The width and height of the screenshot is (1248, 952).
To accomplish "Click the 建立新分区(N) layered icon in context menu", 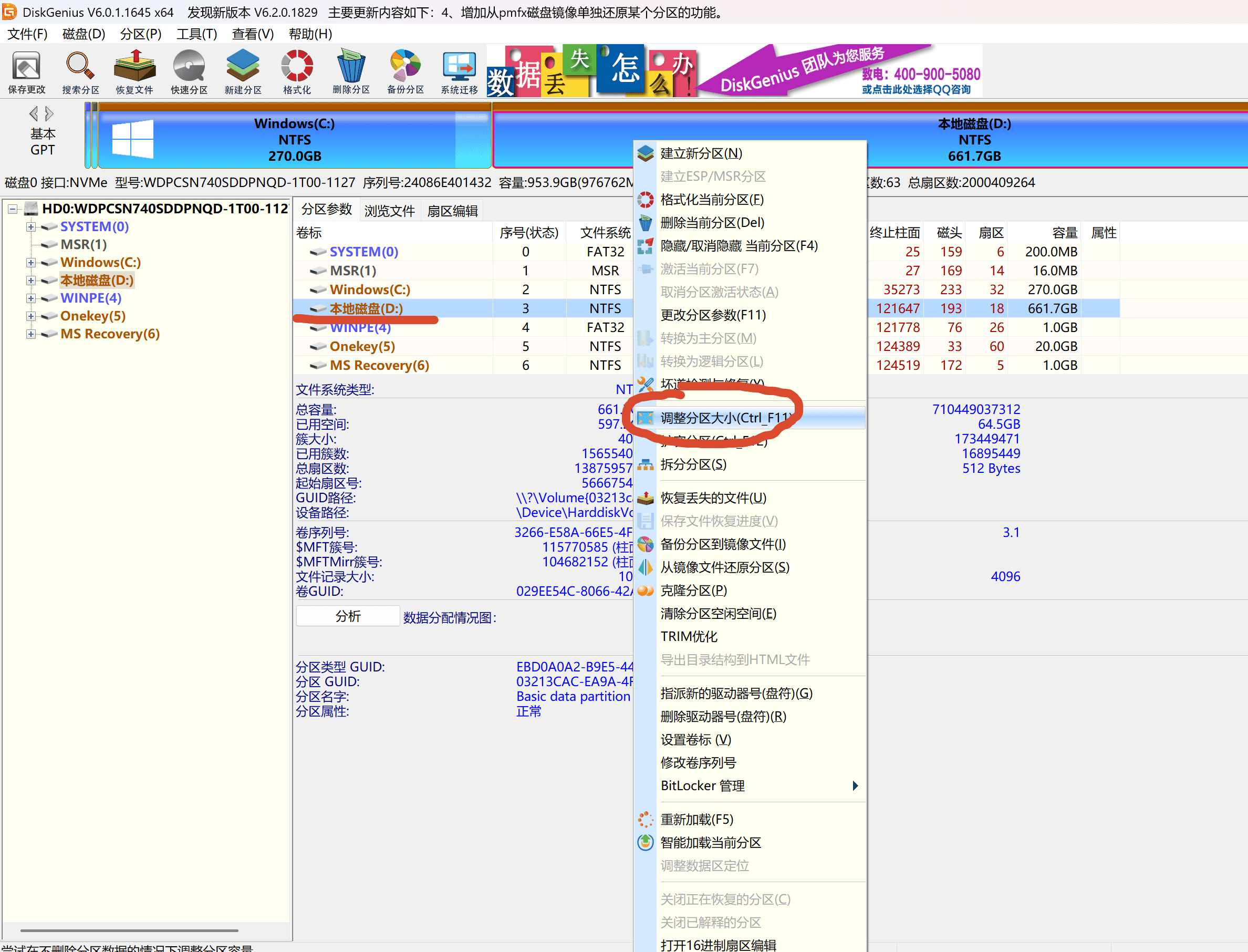I will pos(645,153).
